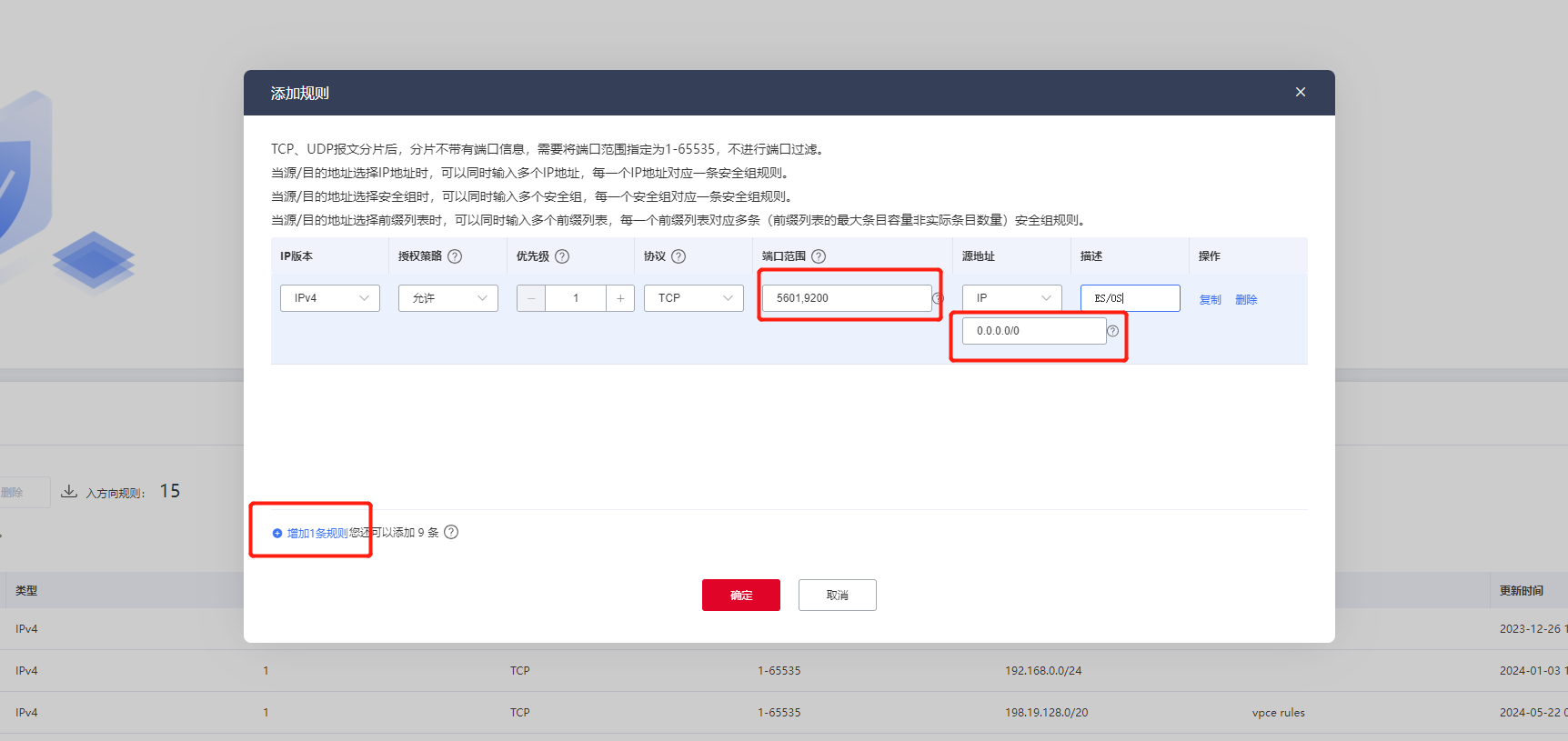Click the 取消 cancel button
This screenshot has height=741, width=1568.
click(837, 595)
